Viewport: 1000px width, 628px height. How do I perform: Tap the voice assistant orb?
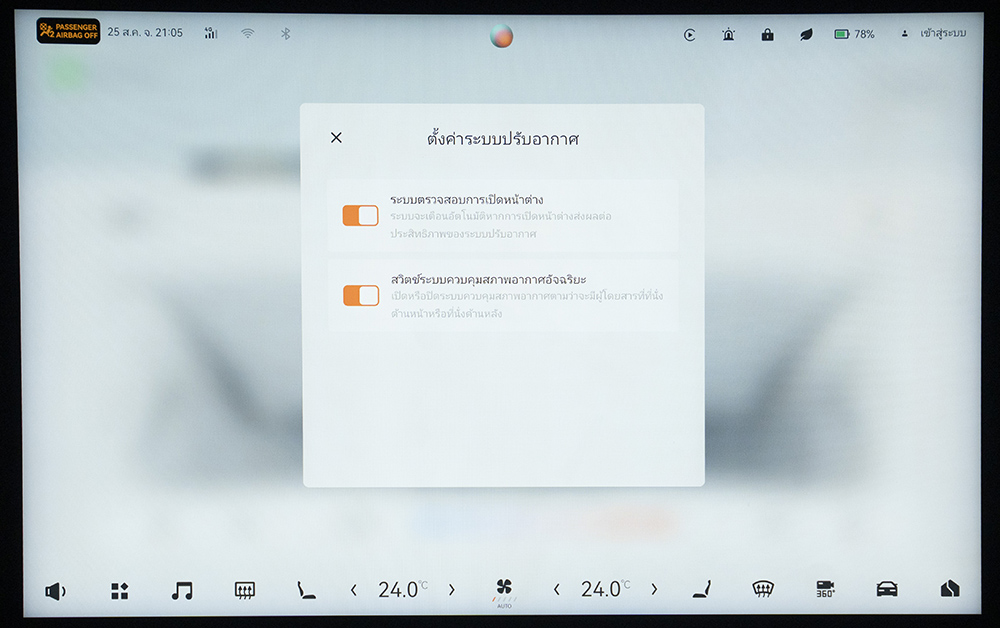point(502,36)
